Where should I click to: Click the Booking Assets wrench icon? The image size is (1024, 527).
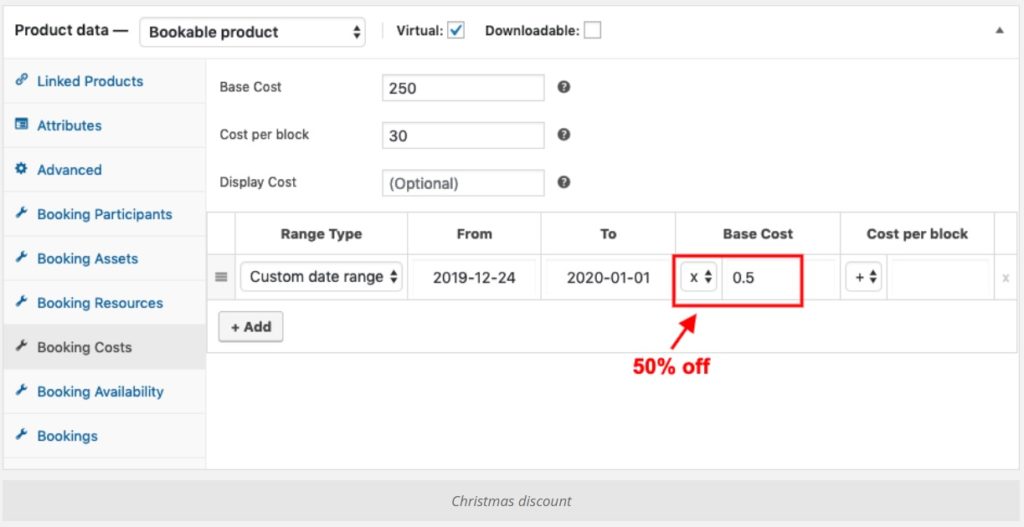pos(22,257)
